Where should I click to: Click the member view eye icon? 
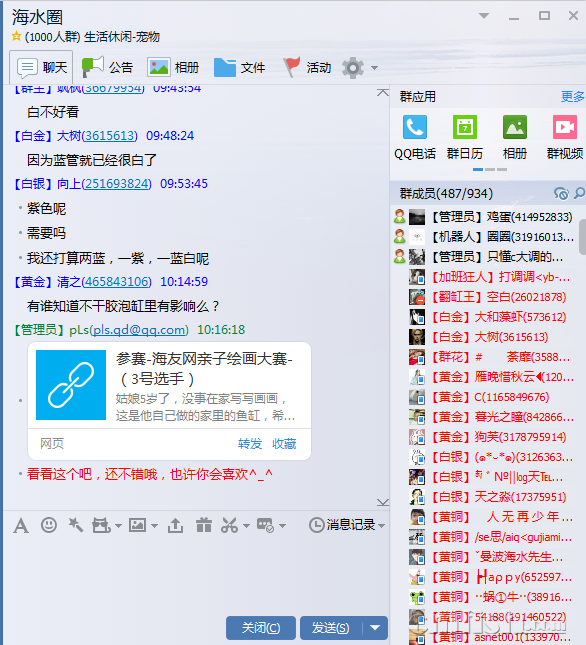click(x=561, y=193)
